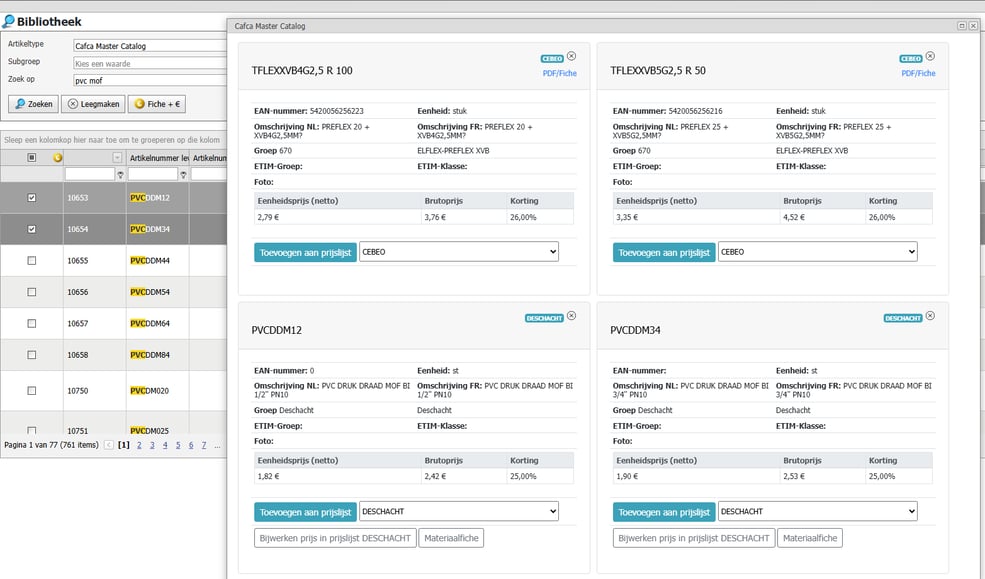Open the Subgroep combo box

click(150, 63)
